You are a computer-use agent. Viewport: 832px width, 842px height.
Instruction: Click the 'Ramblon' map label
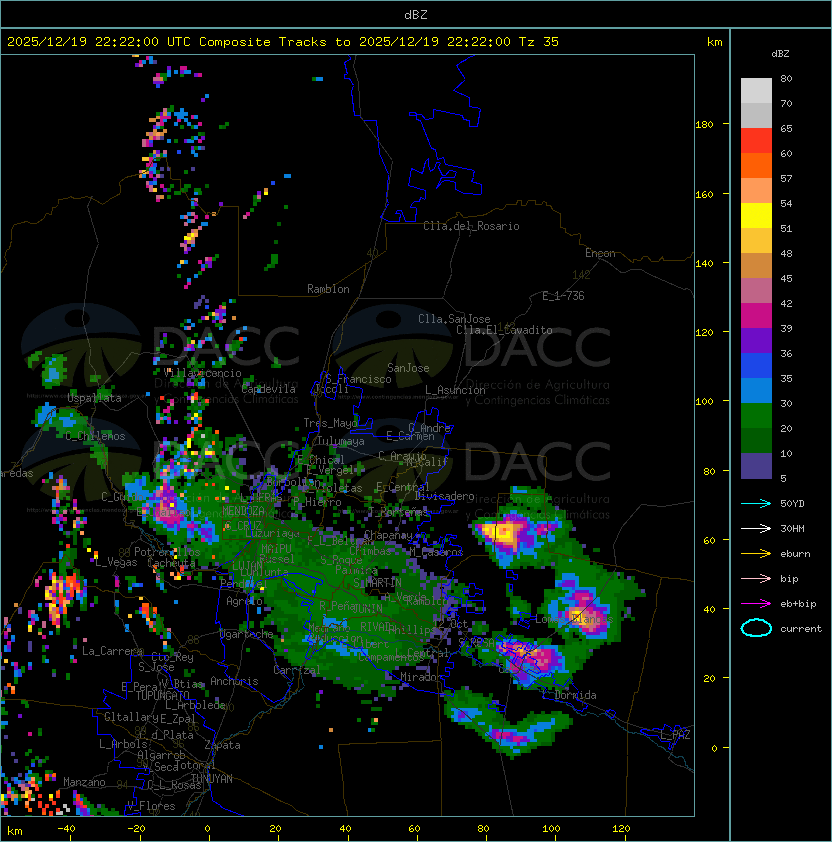coord(328,289)
